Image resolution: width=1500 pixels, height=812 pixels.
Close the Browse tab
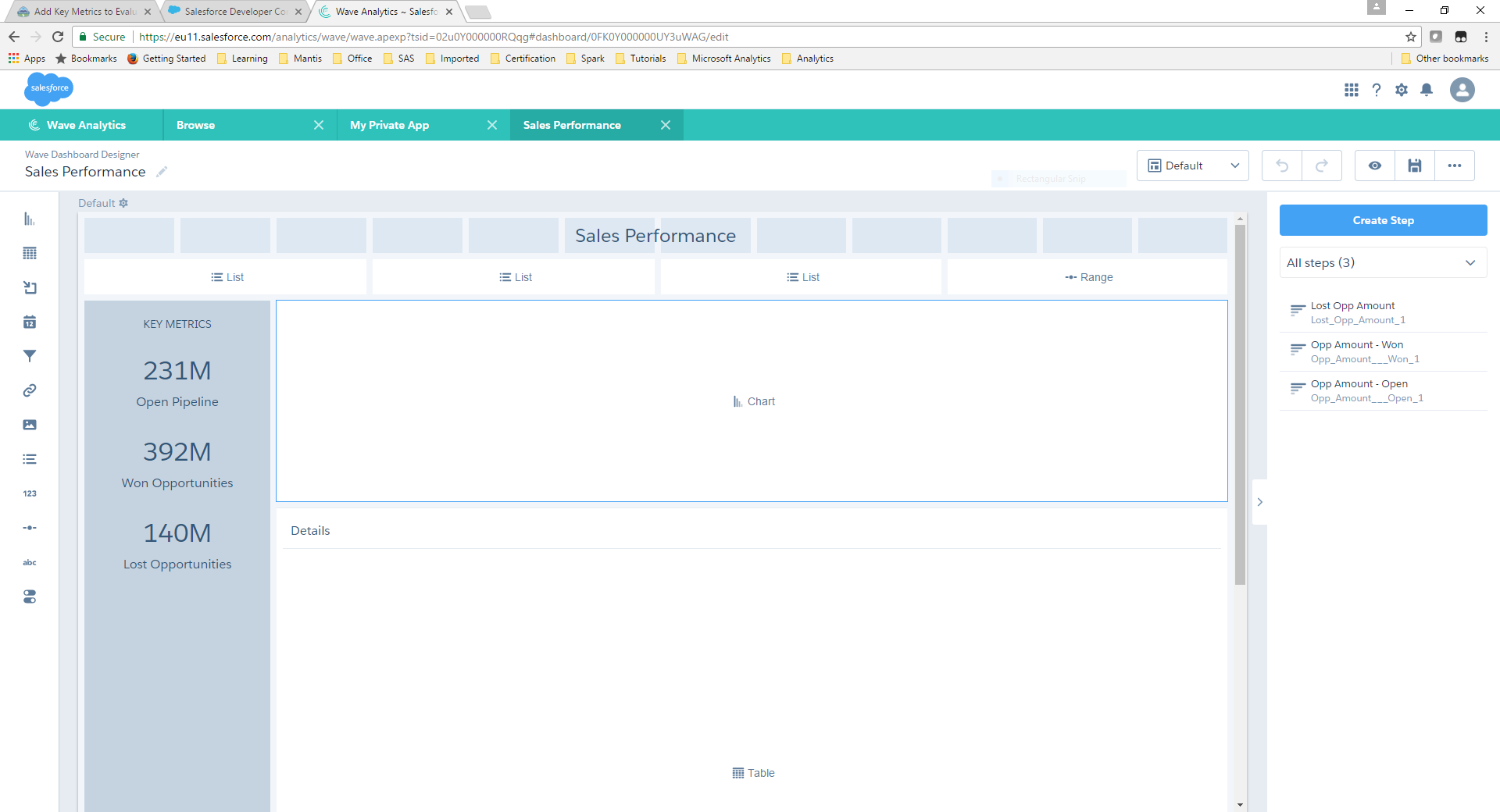click(319, 125)
